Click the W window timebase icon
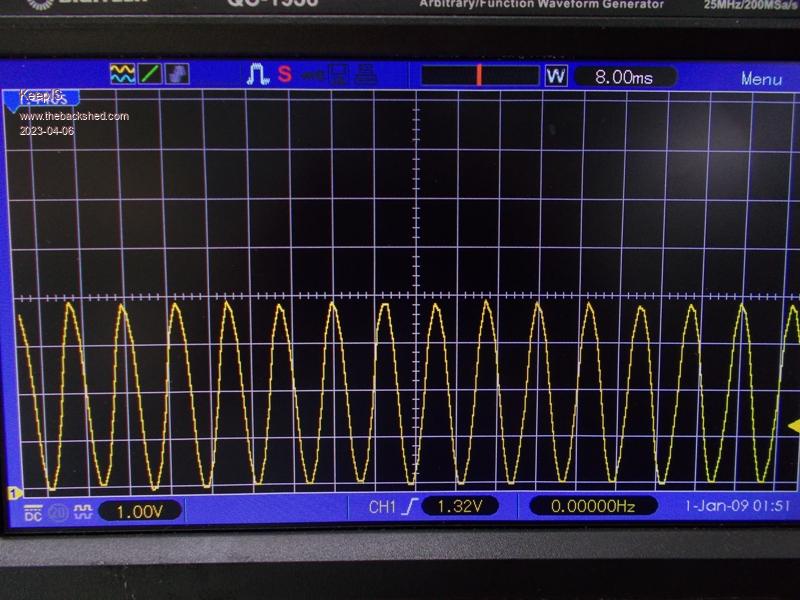The width and height of the screenshot is (800, 600). point(556,76)
